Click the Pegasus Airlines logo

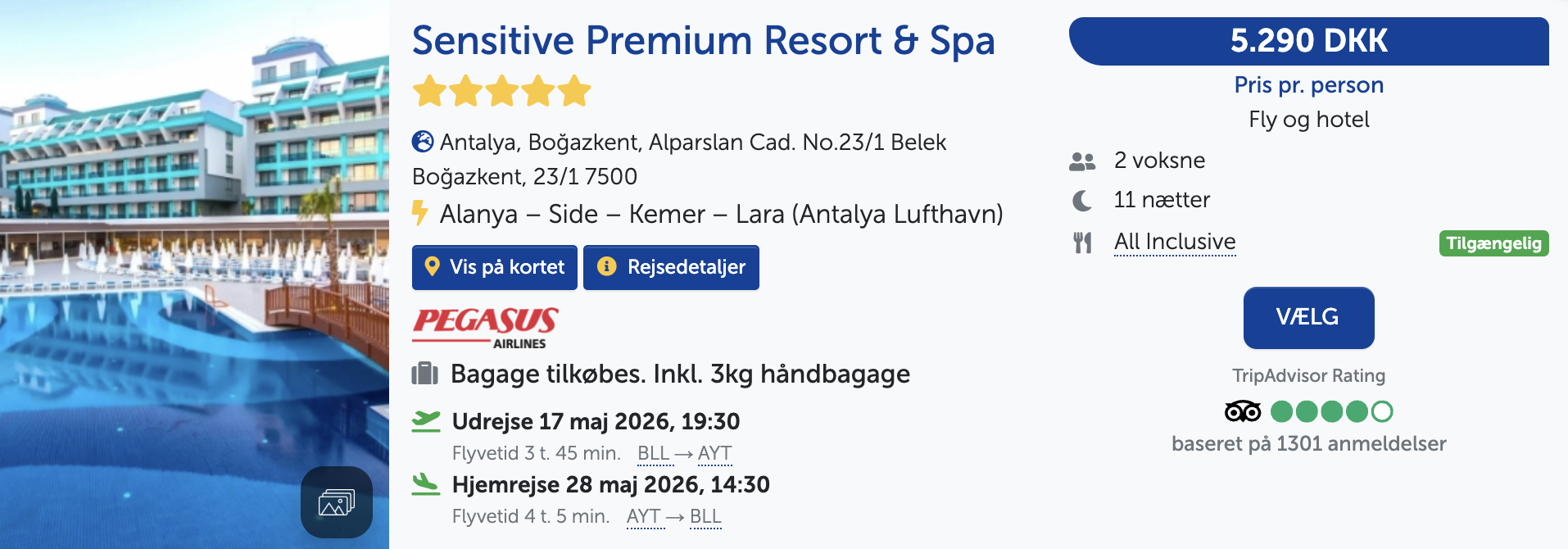[x=485, y=328]
